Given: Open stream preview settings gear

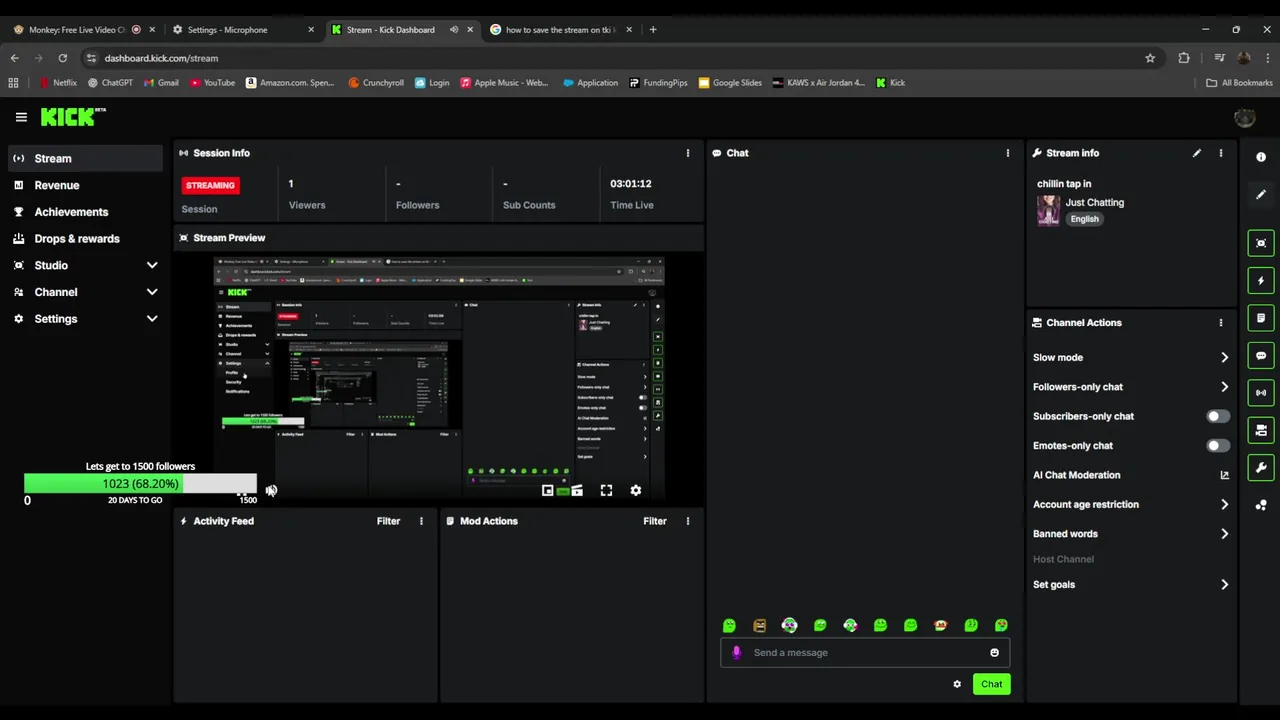Looking at the screenshot, I should click(x=636, y=491).
